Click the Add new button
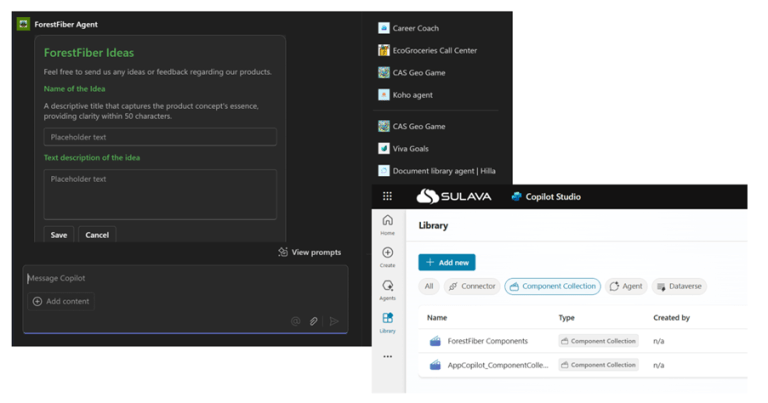768x403 pixels. pyautogui.click(x=446, y=262)
